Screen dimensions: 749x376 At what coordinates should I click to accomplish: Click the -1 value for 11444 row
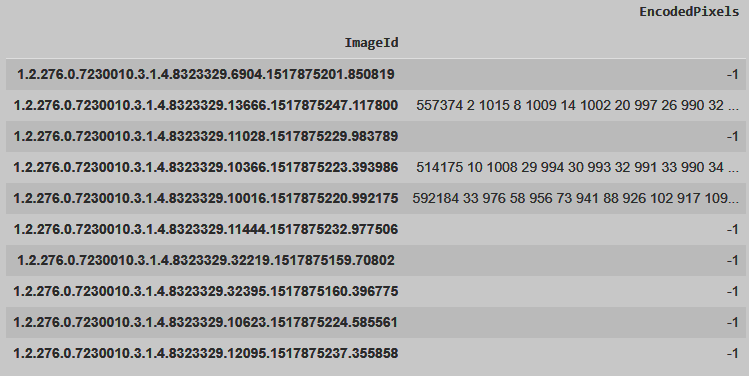point(733,229)
